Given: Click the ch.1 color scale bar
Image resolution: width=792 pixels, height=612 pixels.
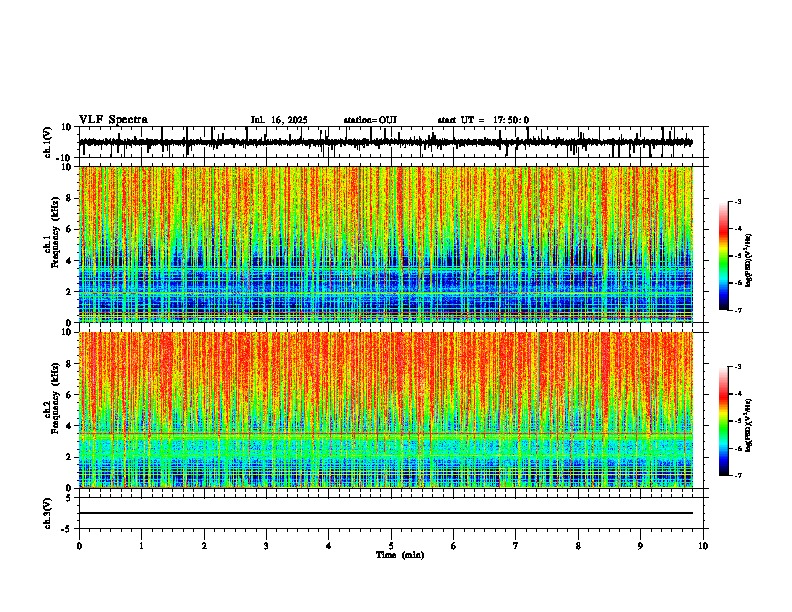Looking at the screenshot, I should click(x=724, y=256).
